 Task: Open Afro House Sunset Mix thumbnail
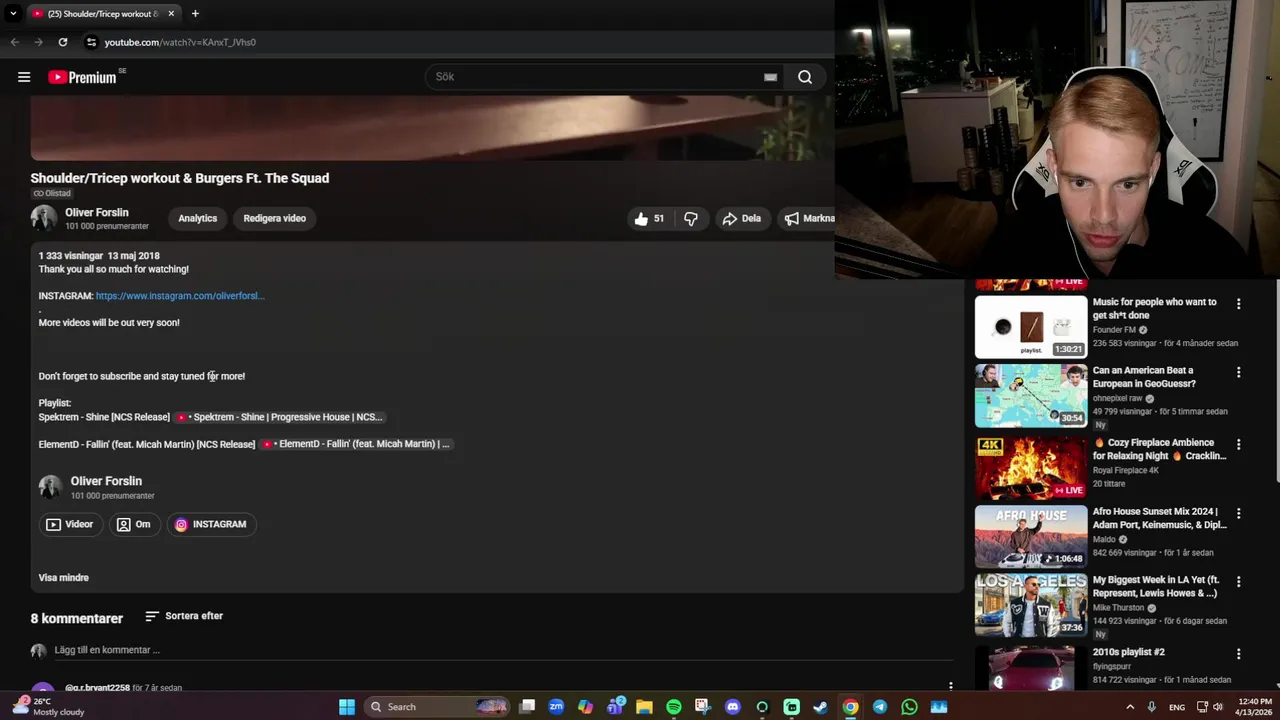pyautogui.click(x=1031, y=536)
